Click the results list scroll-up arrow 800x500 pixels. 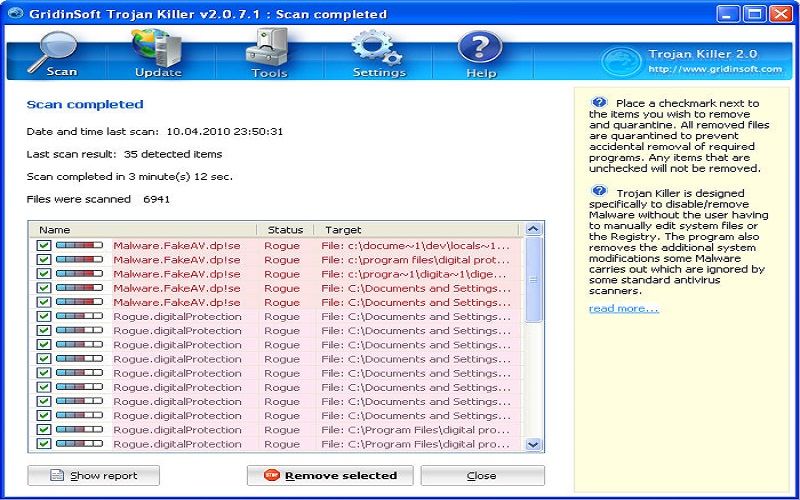tap(533, 229)
